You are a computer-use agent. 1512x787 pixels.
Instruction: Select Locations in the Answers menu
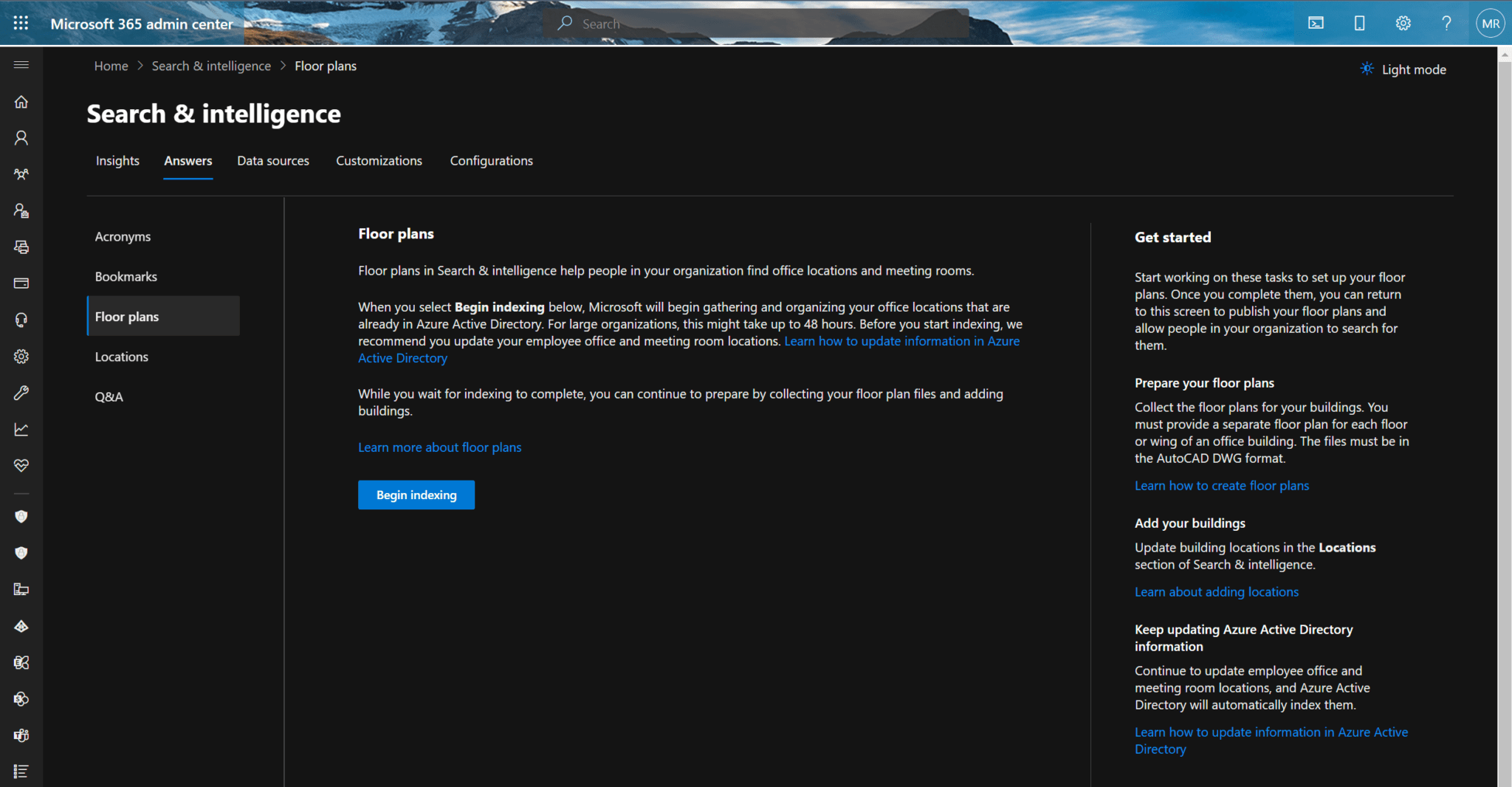(x=122, y=357)
